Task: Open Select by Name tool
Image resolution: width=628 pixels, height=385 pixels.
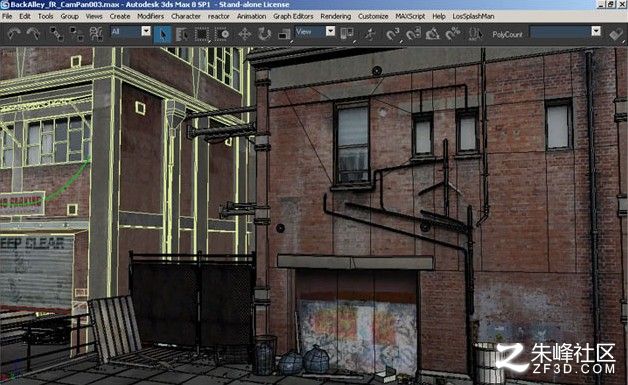Action: tap(182, 34)
